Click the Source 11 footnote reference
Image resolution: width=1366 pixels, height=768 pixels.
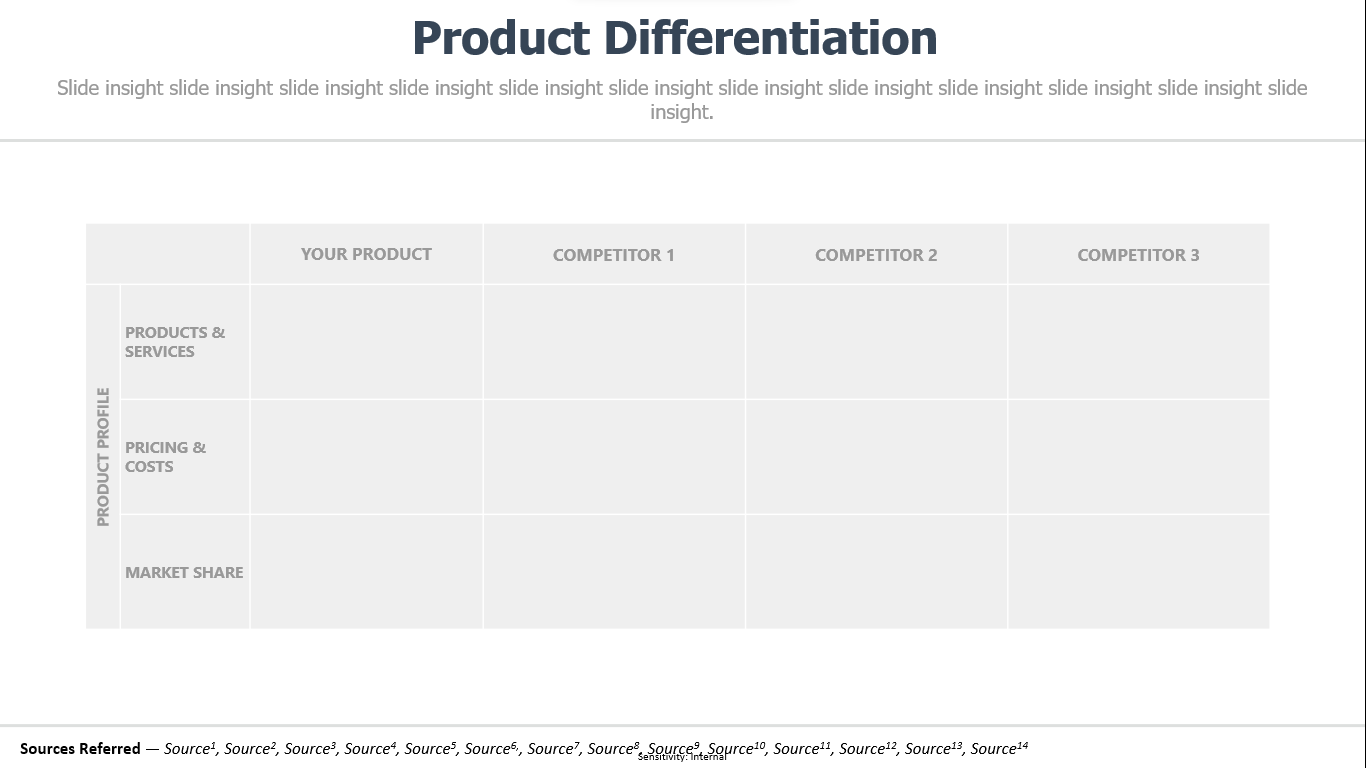(802, 748)
